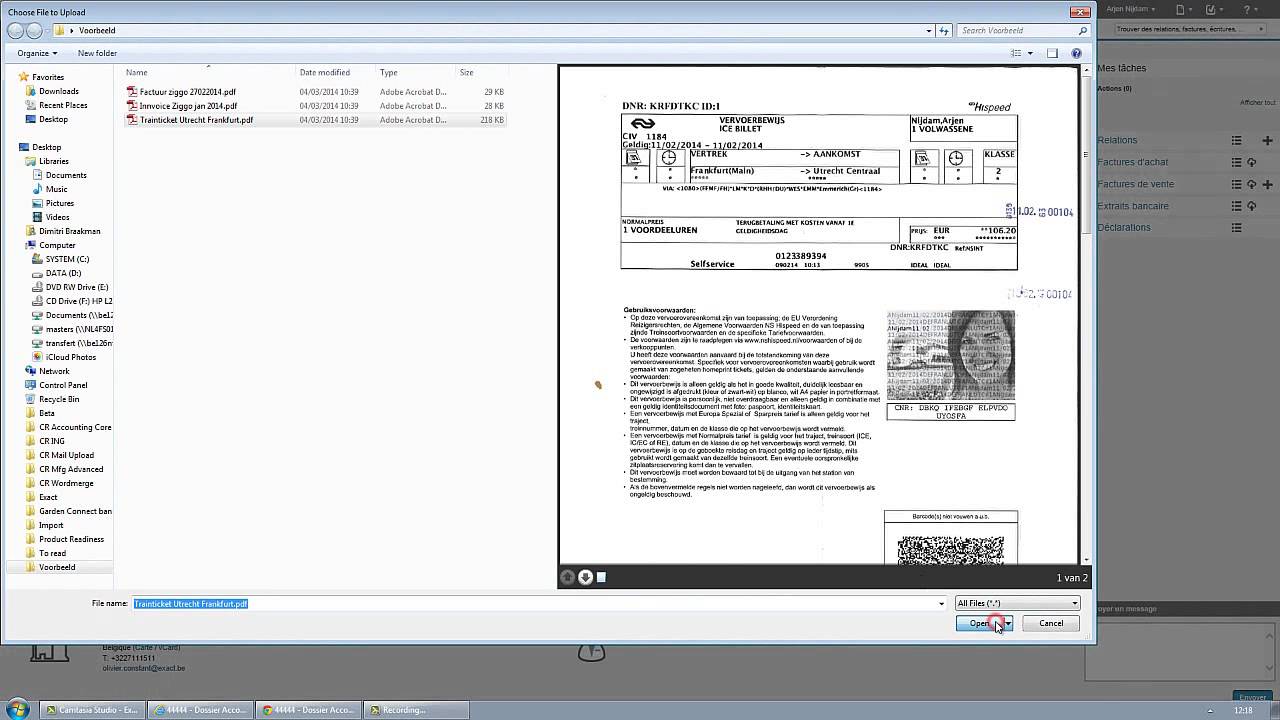Go back with the navigation Back arrow
Image resolution: width=1280 pixels, height=720 pixels.
[15, 31]
